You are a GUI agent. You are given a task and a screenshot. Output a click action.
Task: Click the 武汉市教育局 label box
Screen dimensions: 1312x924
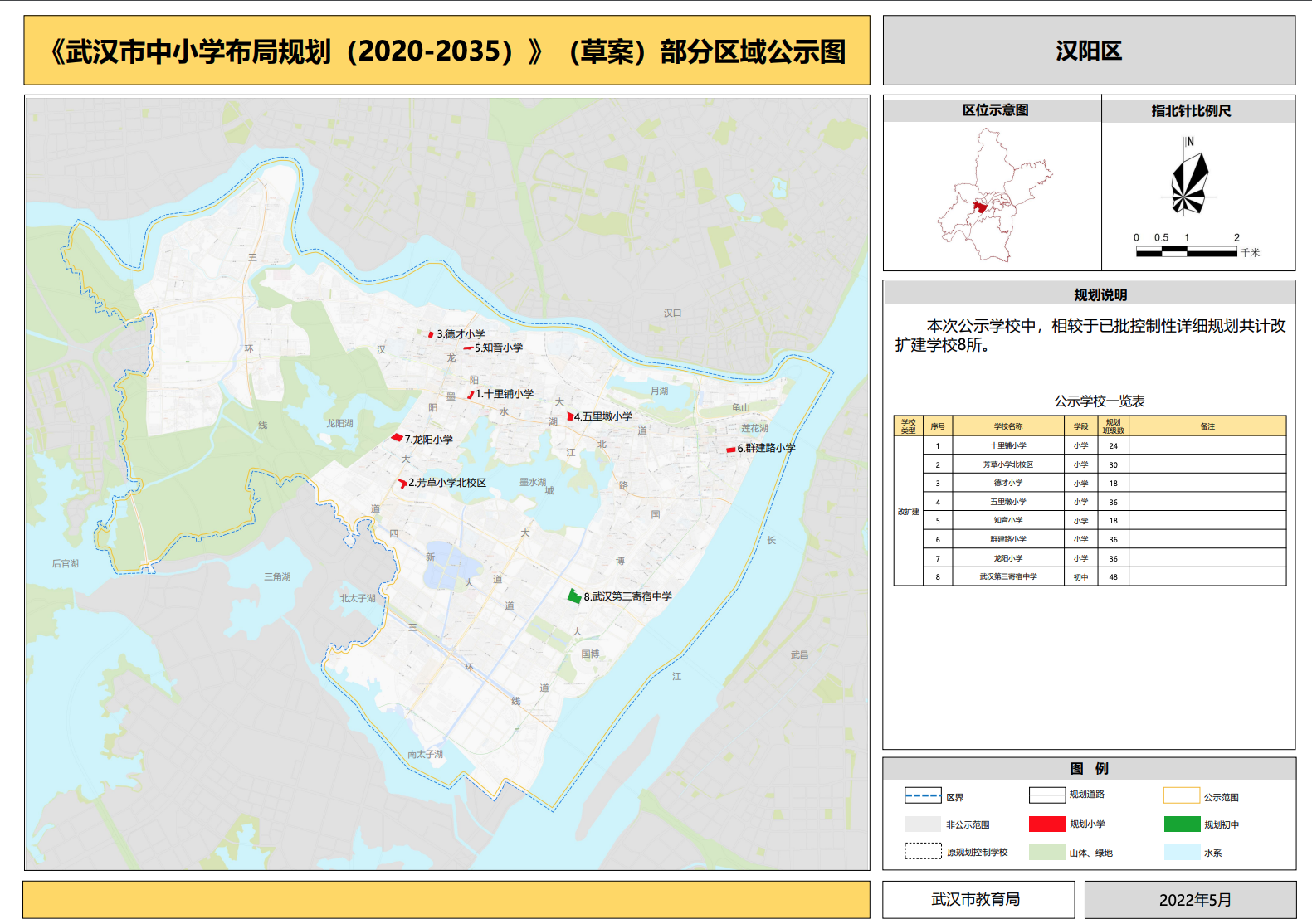tap(976, 899)
